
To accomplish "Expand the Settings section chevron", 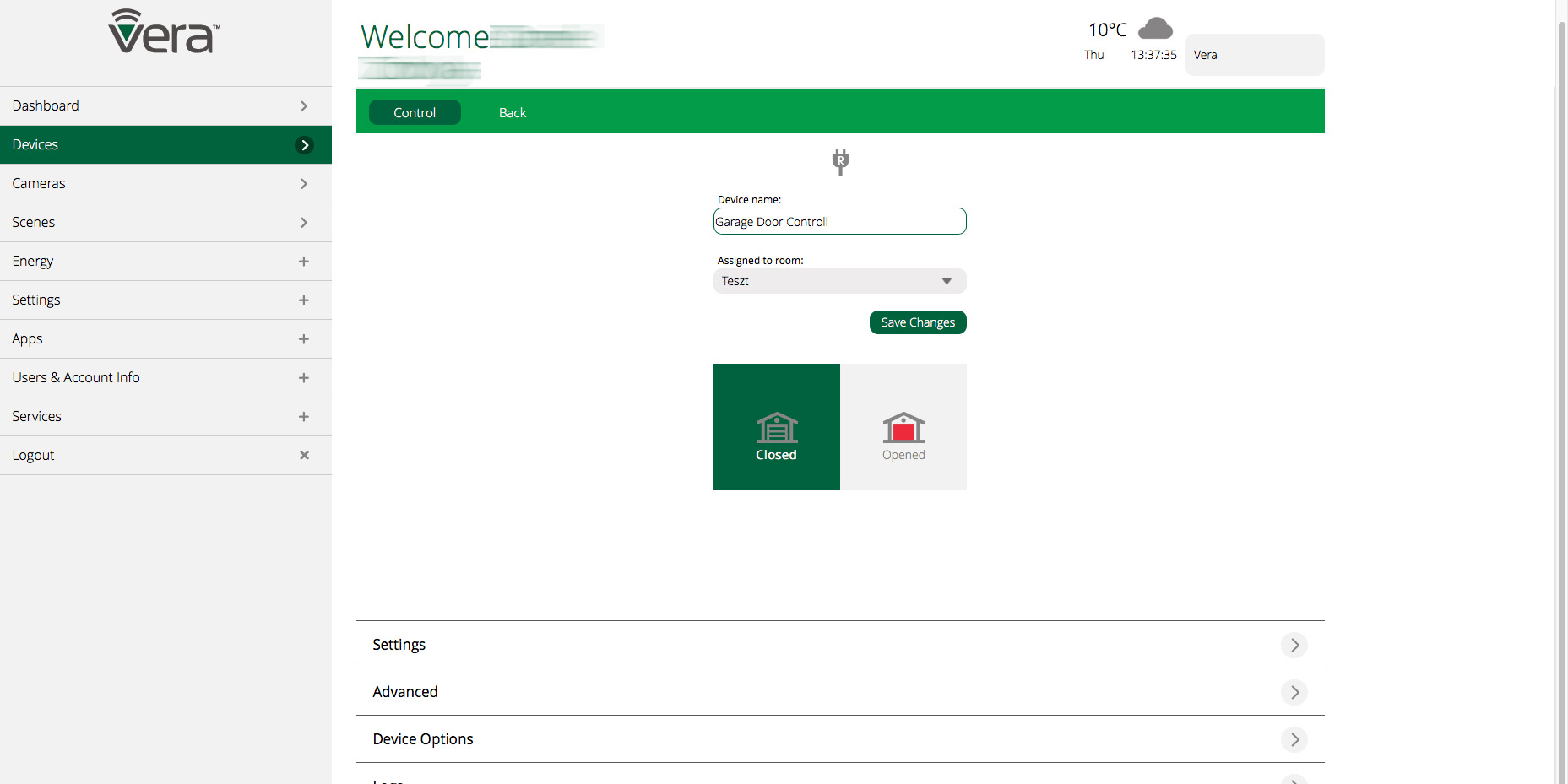I will click(1294, 645).
